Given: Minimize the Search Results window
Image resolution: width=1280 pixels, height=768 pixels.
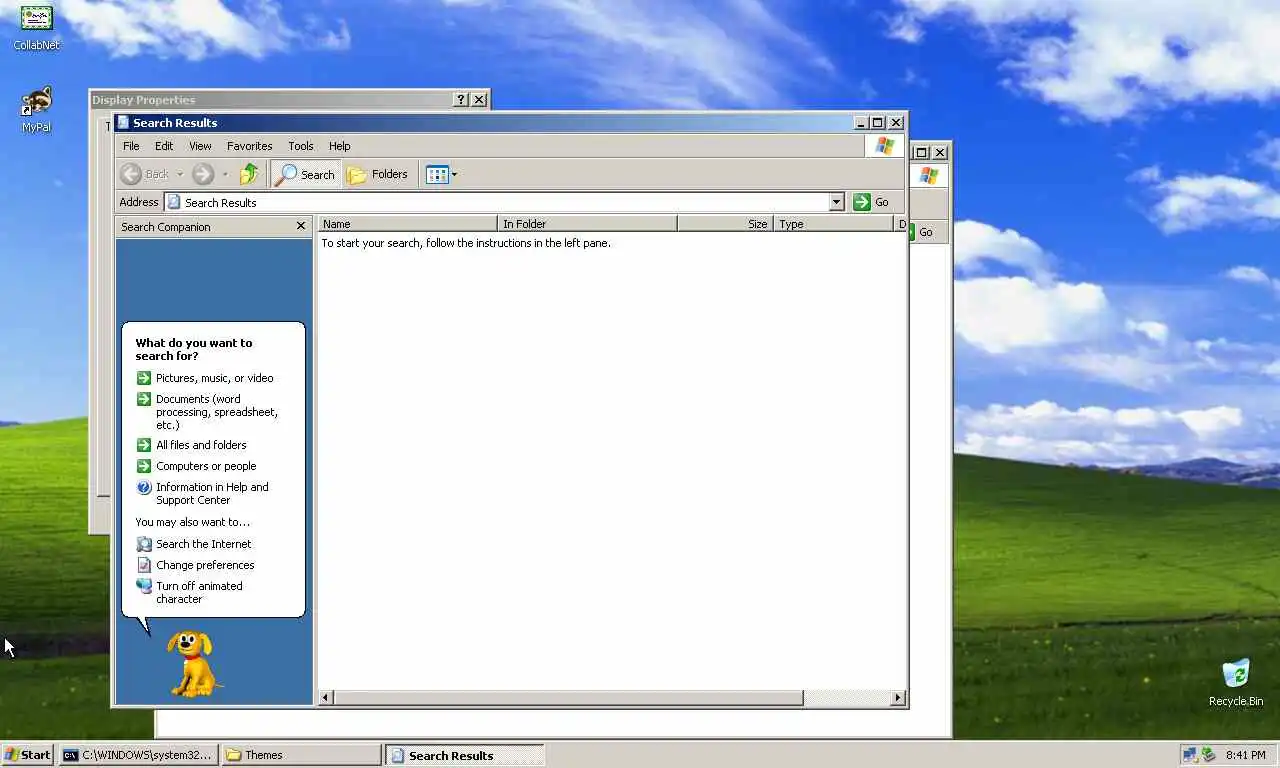Looking at the screenshot, I should point(861,122).
